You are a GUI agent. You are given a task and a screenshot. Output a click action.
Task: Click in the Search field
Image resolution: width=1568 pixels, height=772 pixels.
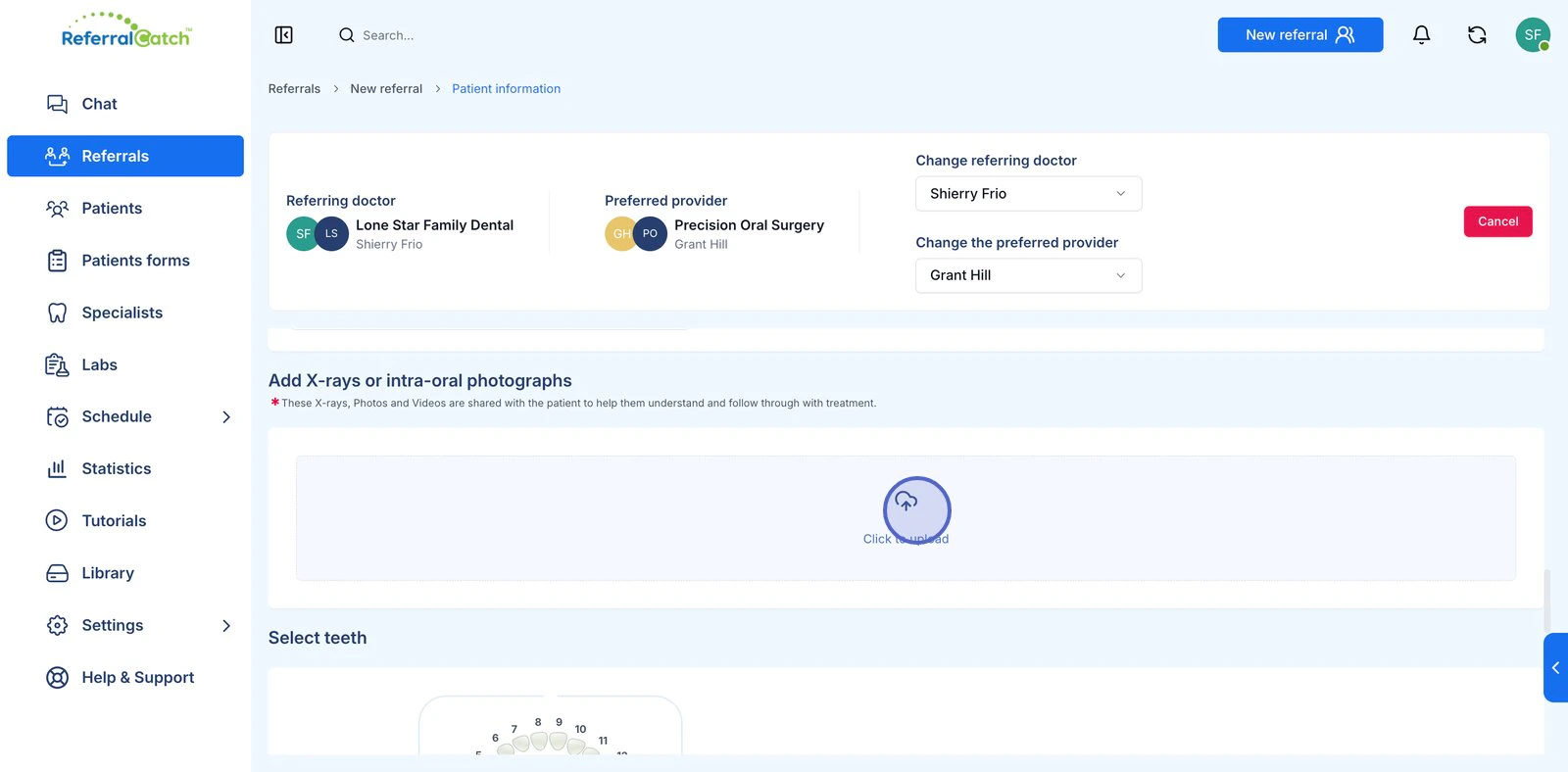pos(388,35)
